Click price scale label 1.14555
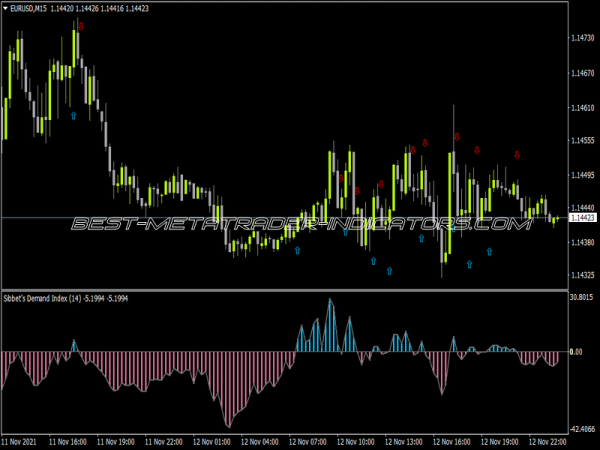Image resolution: width=600 pixels, height=450 pixels. [x=583, y=140]
